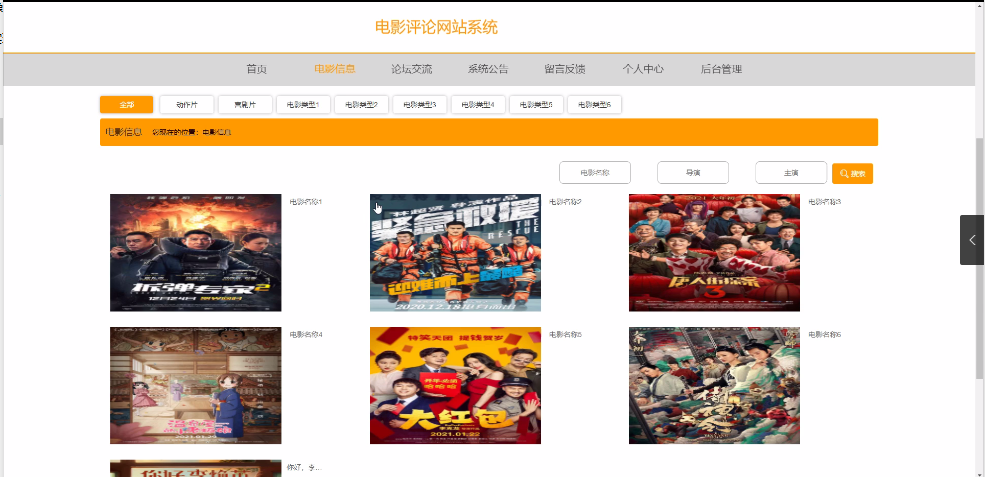This screenshot has height=477, width=985.
Task: Select the 电影信息 nav menu item
Action: pyautogui.click(x=335, y=69)
